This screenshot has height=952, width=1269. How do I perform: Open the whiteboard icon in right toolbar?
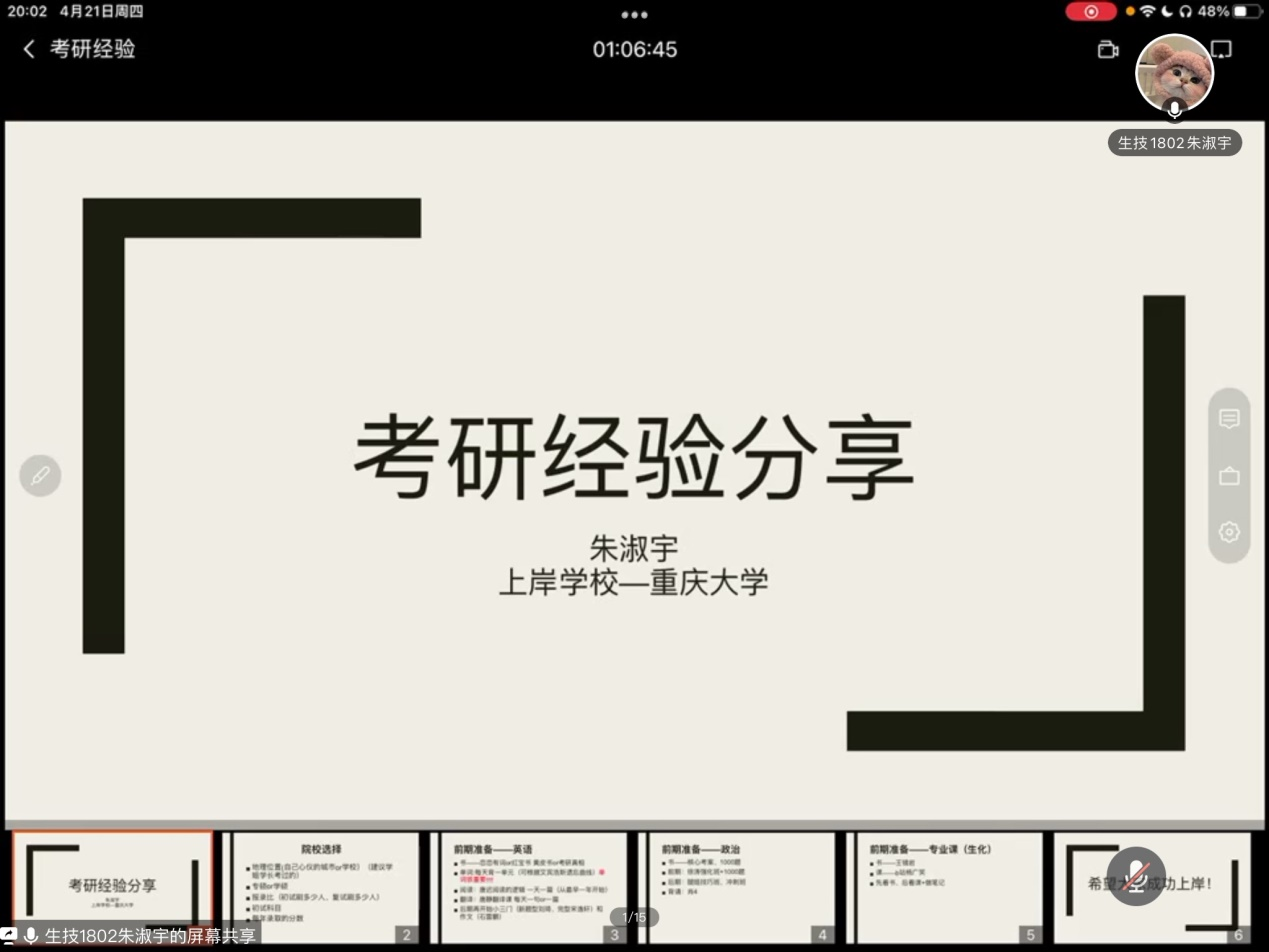pos(1228,476)
